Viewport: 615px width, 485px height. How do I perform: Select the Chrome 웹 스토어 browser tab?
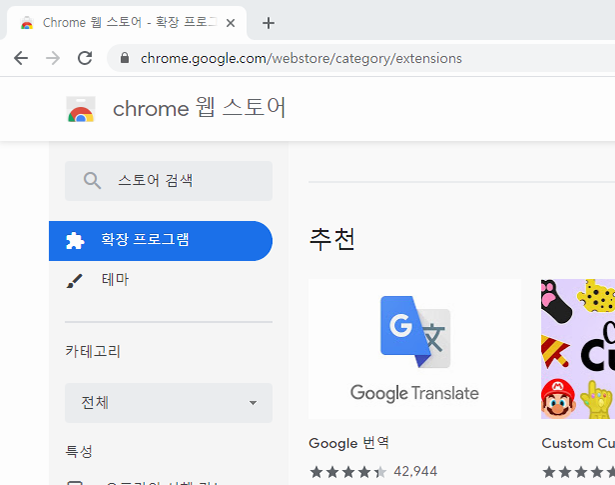click(126, 23)
